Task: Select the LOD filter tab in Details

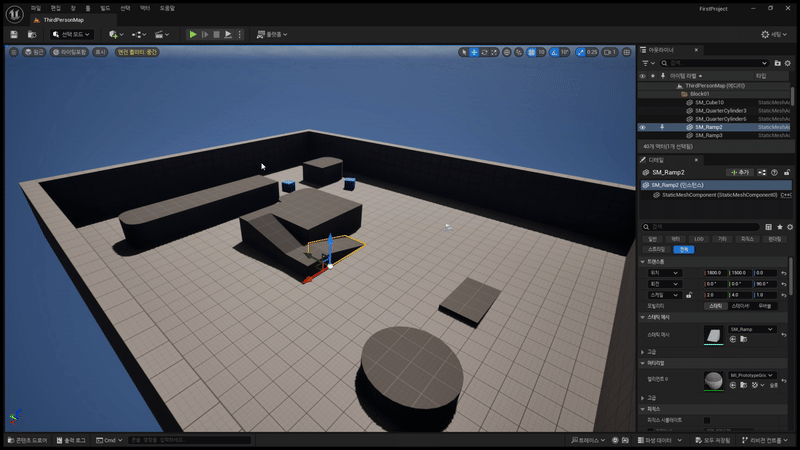Action: [x=698, y=239]
